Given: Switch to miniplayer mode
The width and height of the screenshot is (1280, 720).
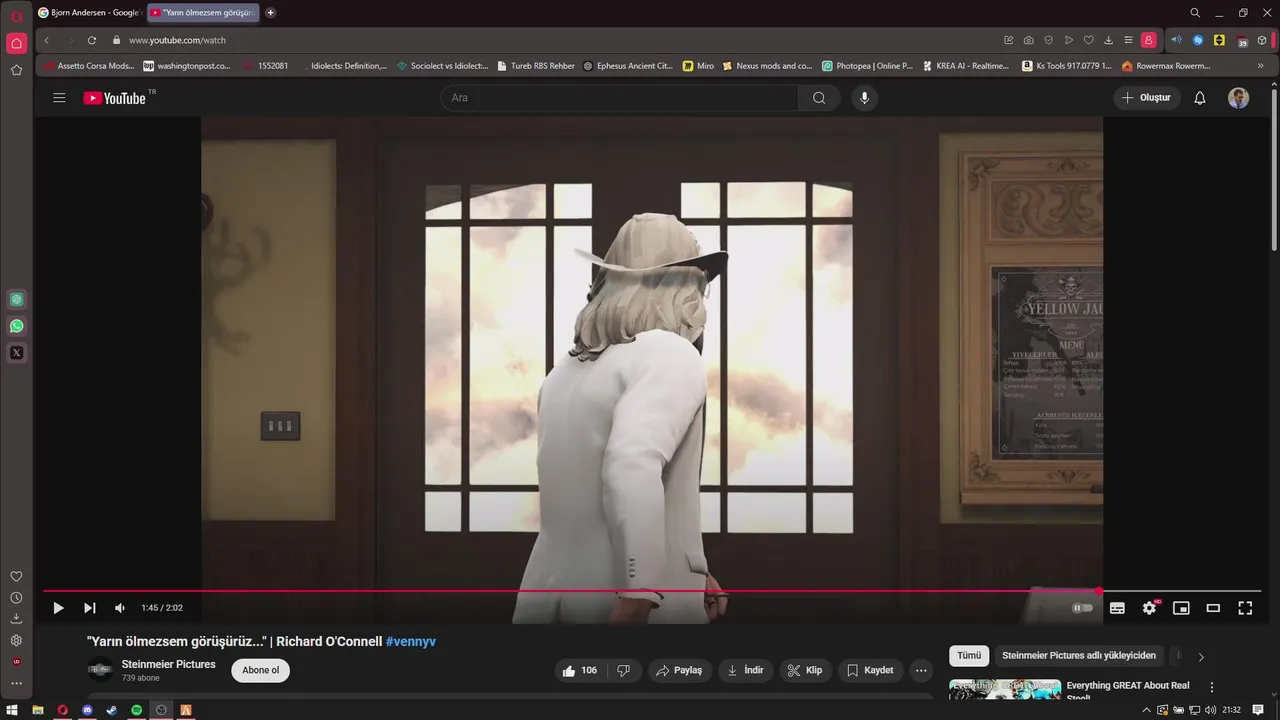Looking at the screenshot, I should pos(1181,607).
